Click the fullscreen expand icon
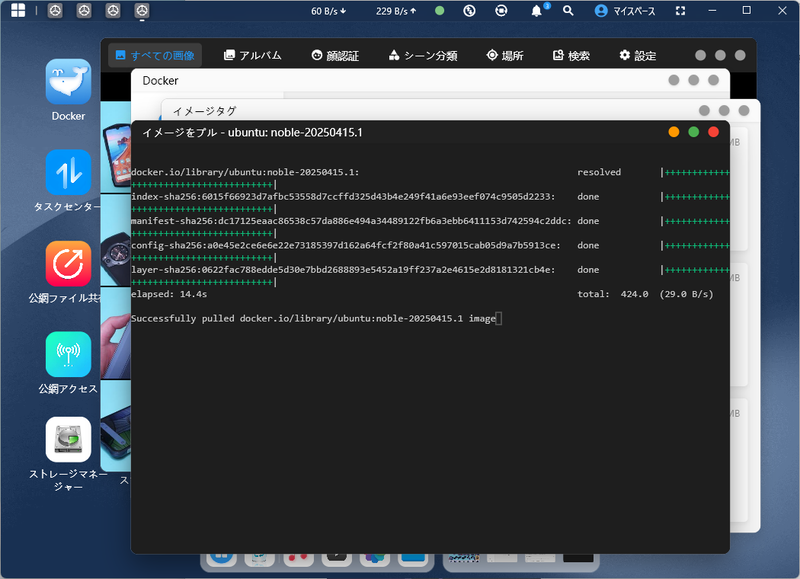Image resolution: width=800 pixels, height=579 pixels. (681, 11)
